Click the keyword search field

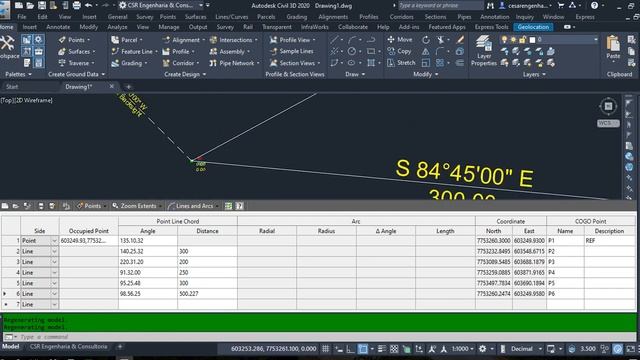pyautogui.click(x=440, y=5)
